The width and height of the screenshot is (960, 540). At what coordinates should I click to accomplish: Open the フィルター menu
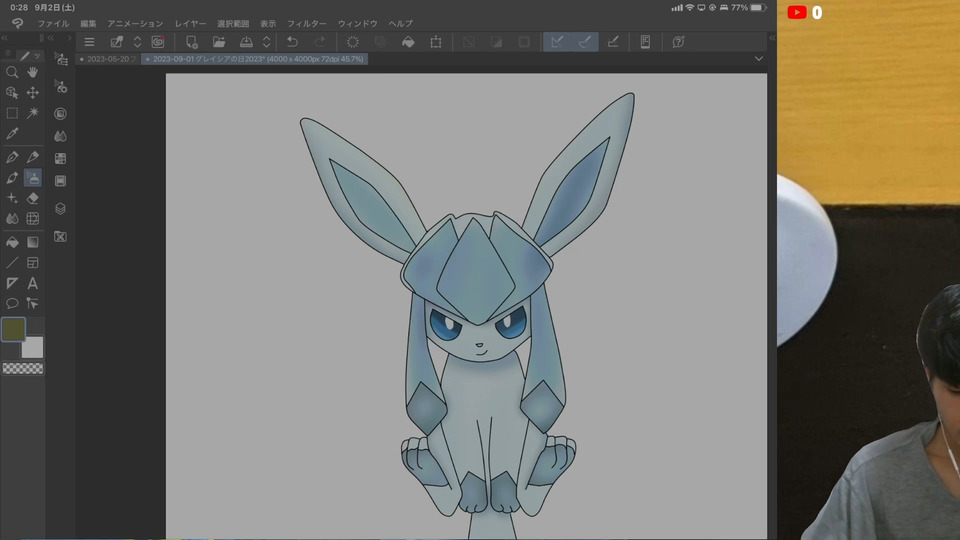[307, 24]
